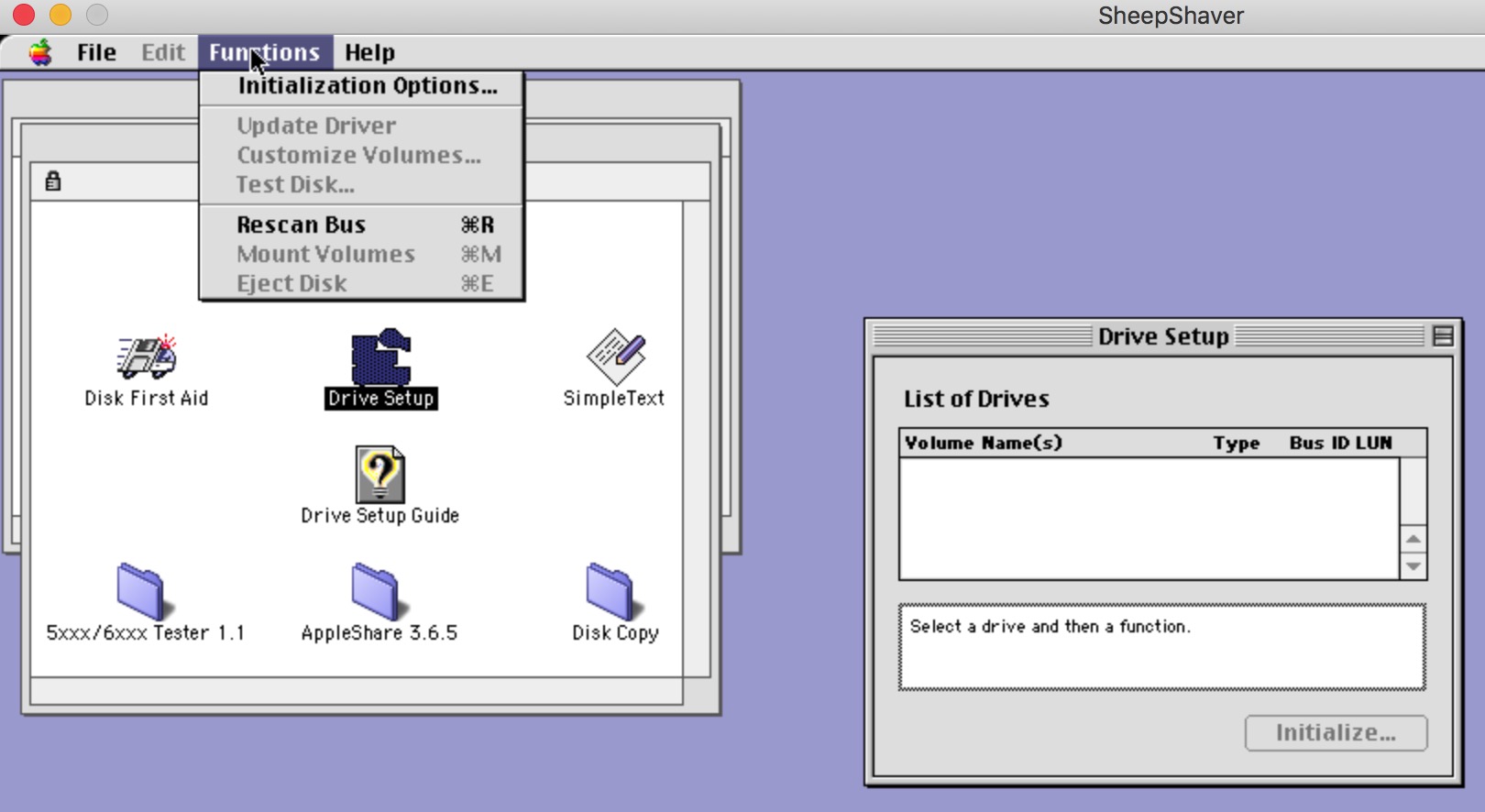
Task: Click the Volume Name(s) column header
Action: (984, 443)
